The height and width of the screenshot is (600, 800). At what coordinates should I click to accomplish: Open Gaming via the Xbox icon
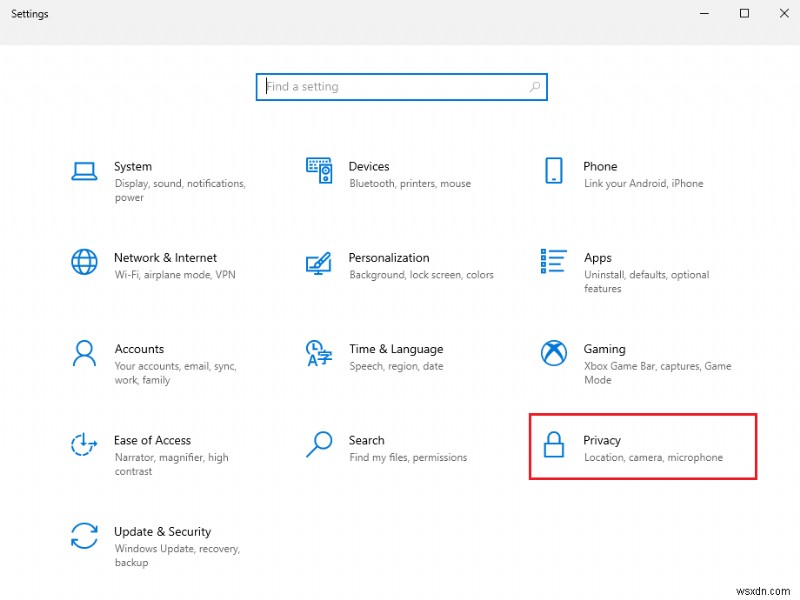553,353
